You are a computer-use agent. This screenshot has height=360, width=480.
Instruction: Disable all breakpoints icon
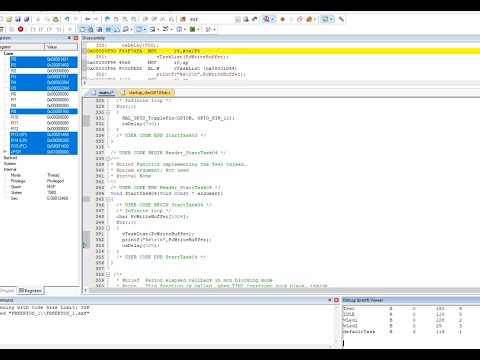coord(300,19)
